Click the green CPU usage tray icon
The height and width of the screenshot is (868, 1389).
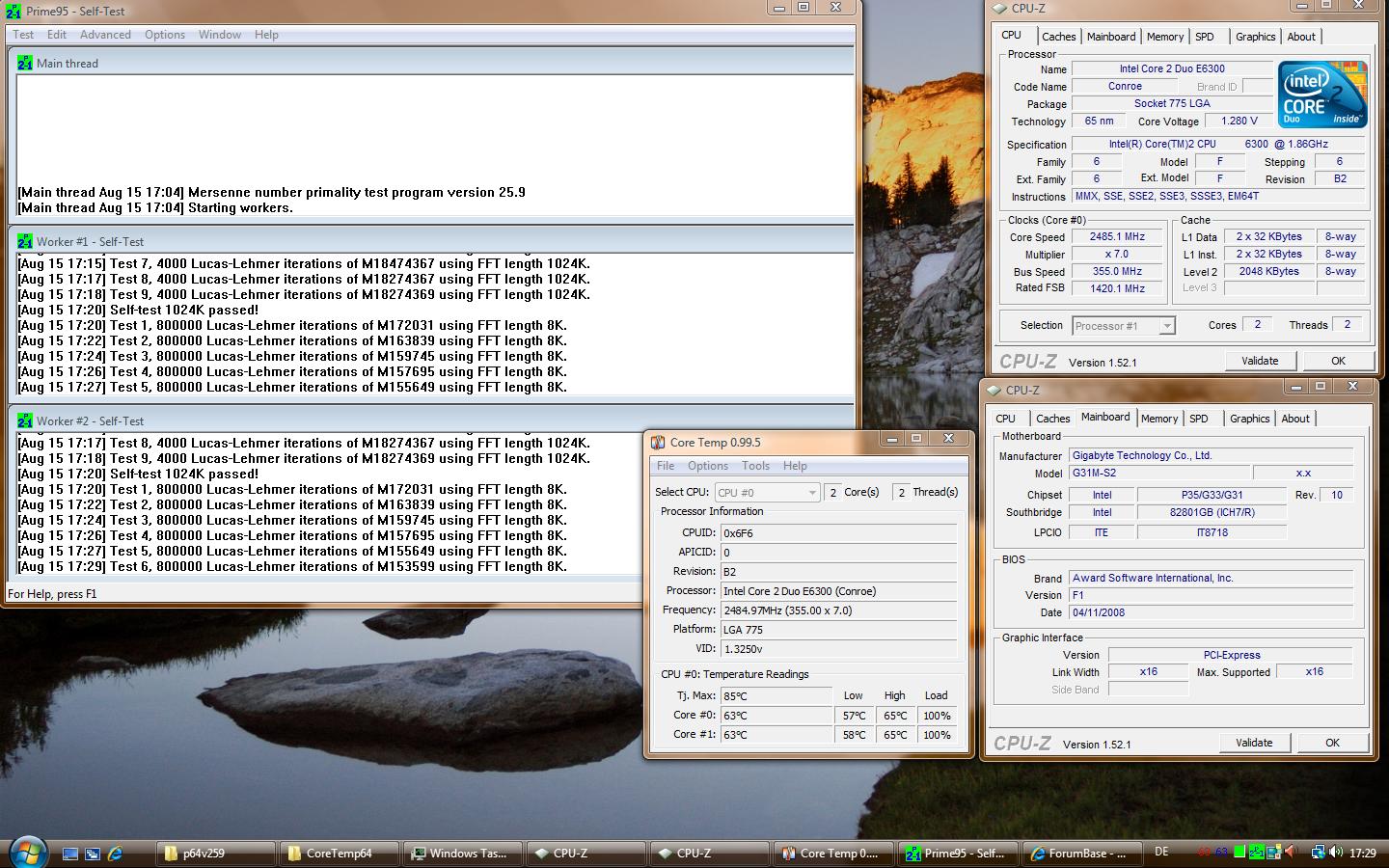pyautogui.click(x=1239, y=853)
